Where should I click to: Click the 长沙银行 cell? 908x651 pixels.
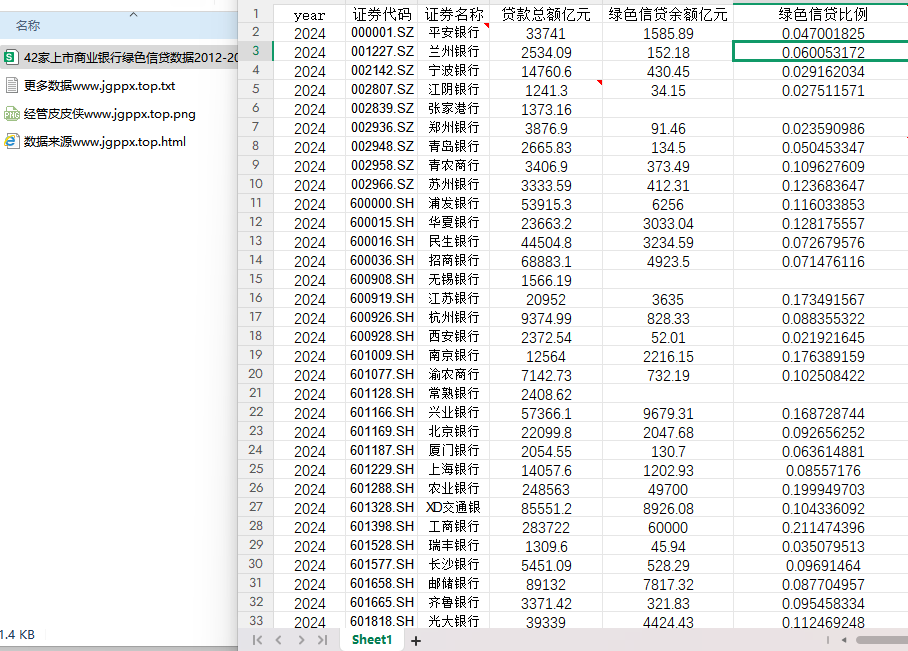coord(453,565)
